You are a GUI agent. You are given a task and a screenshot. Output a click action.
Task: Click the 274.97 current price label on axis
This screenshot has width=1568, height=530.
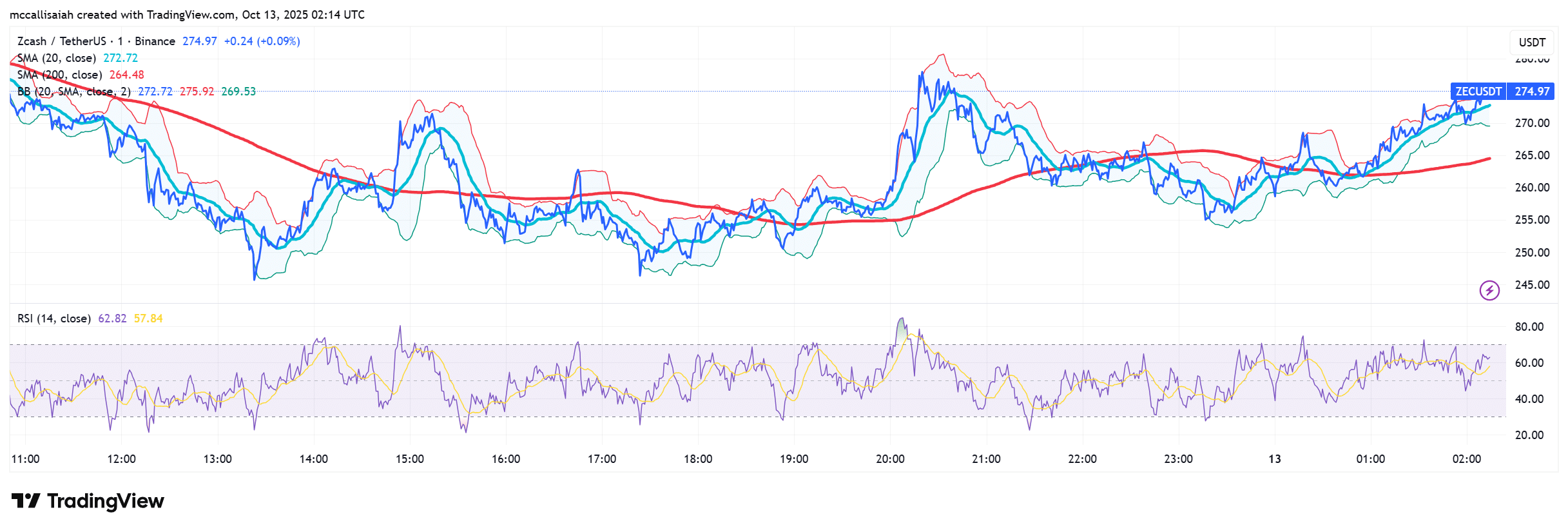tap(1531, 92)
